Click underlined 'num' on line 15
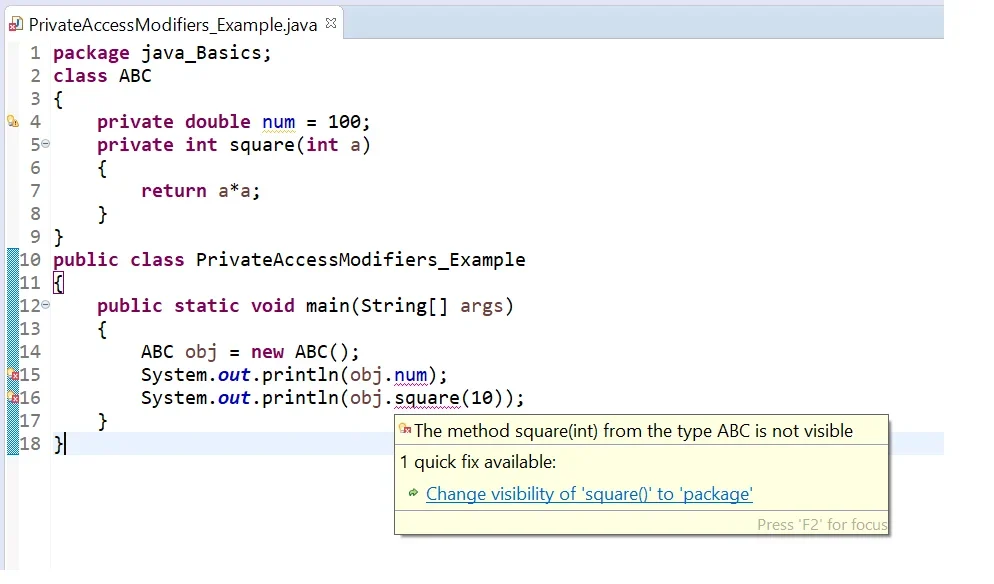This screenshot has height=584, width=994. tap(410, 375)
